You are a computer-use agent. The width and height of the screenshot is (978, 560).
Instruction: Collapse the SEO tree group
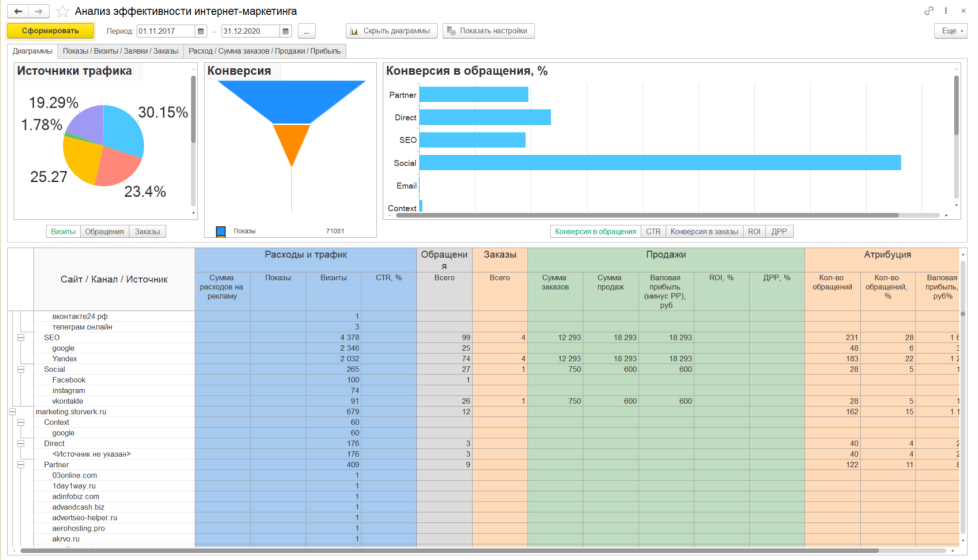[x=21, y=338]
